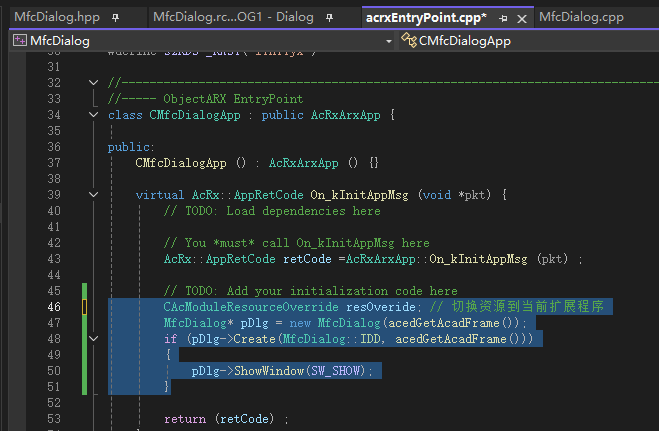Click the pin icon on MfcDialog.rc Dialog tab
The height and width of the screenshot is (431, 659).
(x=334, y=18)
